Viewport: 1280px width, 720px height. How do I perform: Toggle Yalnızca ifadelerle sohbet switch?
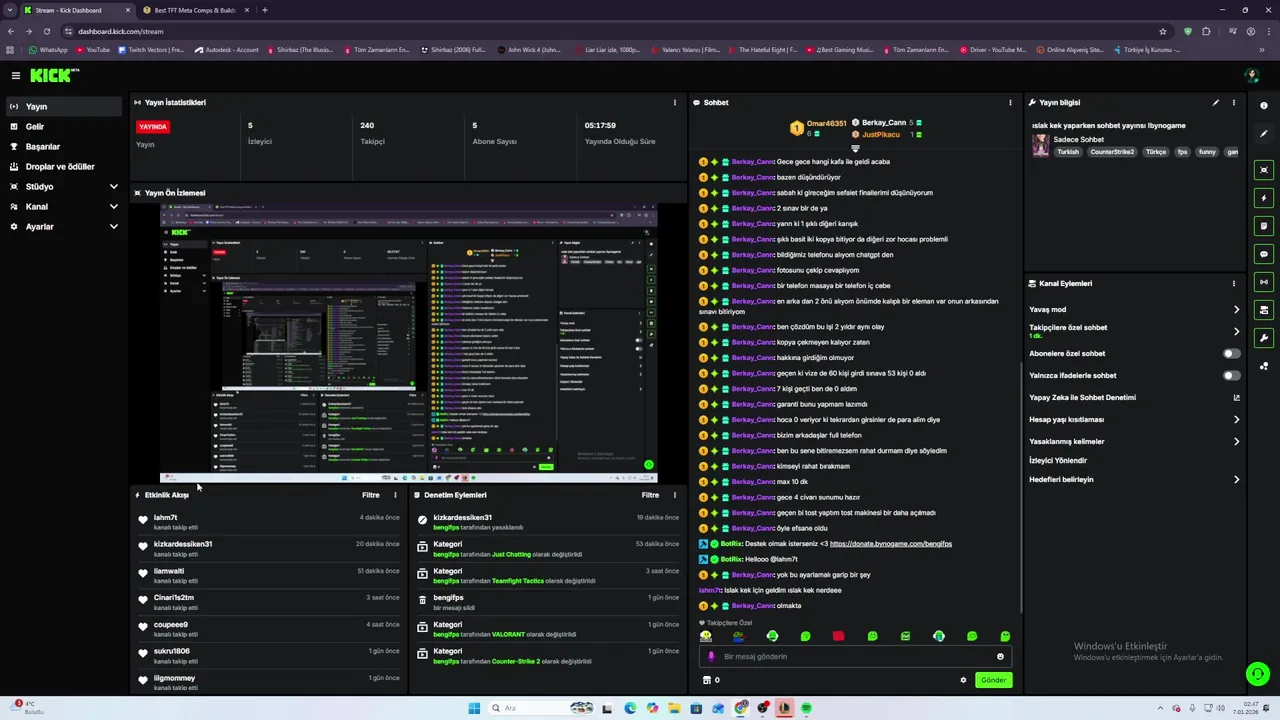click(x=1232, y=375)
